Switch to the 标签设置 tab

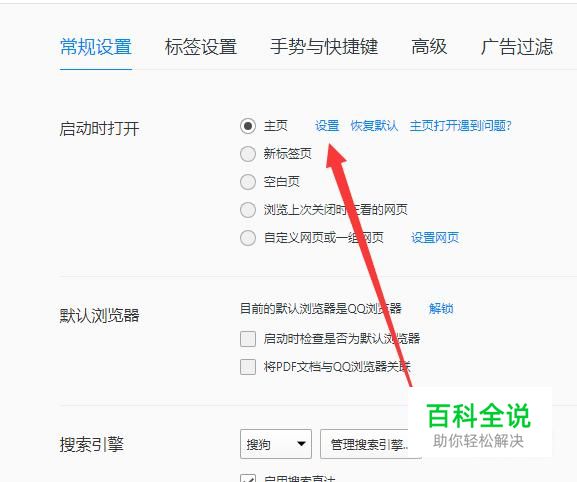(201, 47)
